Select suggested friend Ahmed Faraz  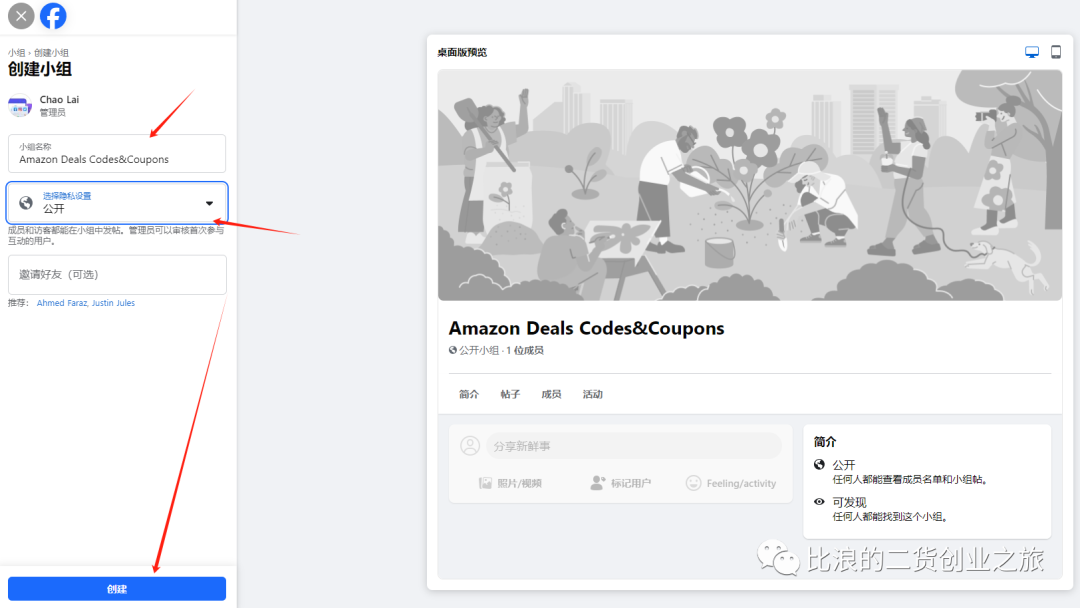coord(62,303)
